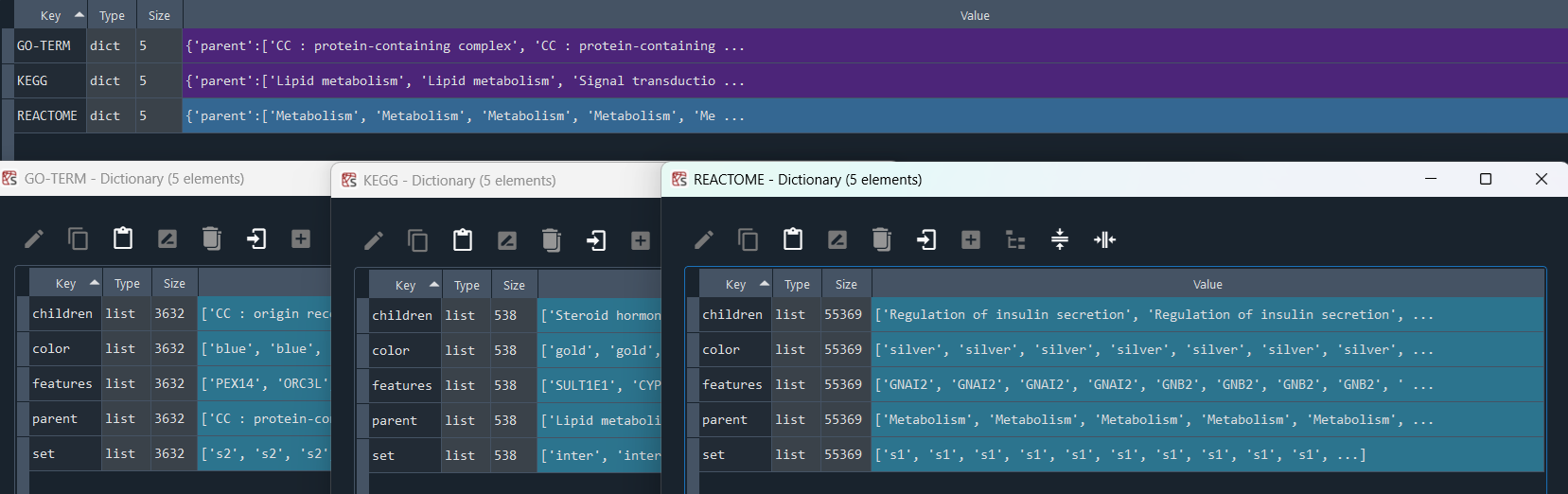Click resize rows to contents icon in REACTOME
The width and height of the screenshot is (1568, 494).
point(1060,239)
